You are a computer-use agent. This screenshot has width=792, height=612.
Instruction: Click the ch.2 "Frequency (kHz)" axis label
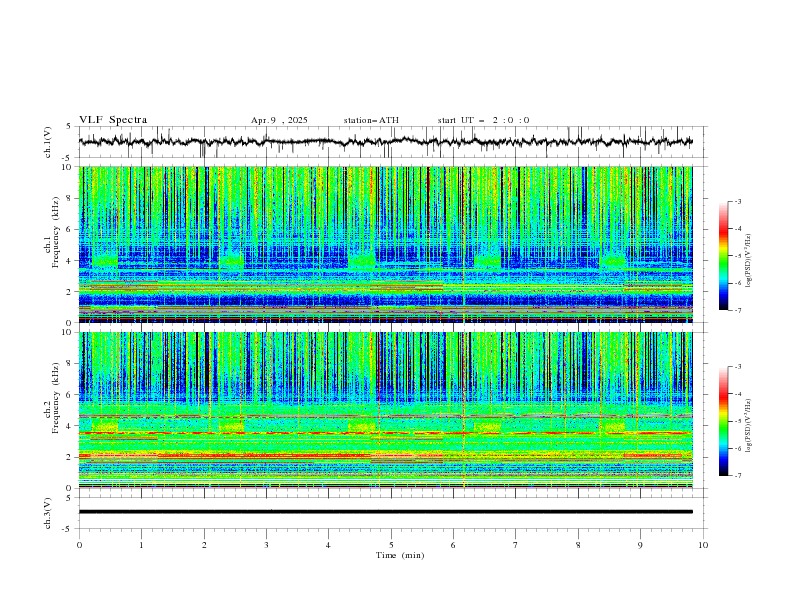tap(56, 397)
